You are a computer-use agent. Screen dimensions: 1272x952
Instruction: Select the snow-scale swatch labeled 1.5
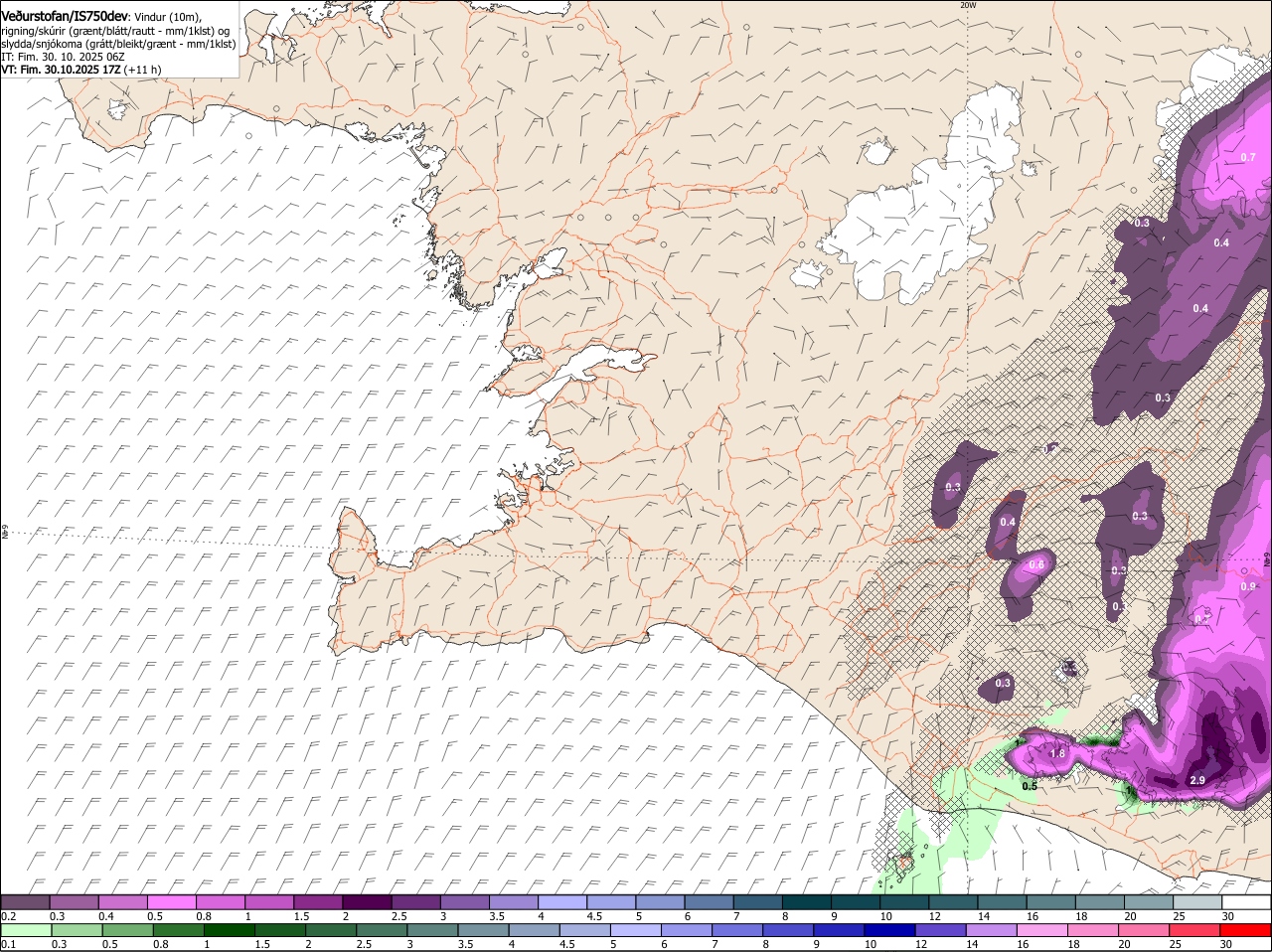[x=318, y=902]
